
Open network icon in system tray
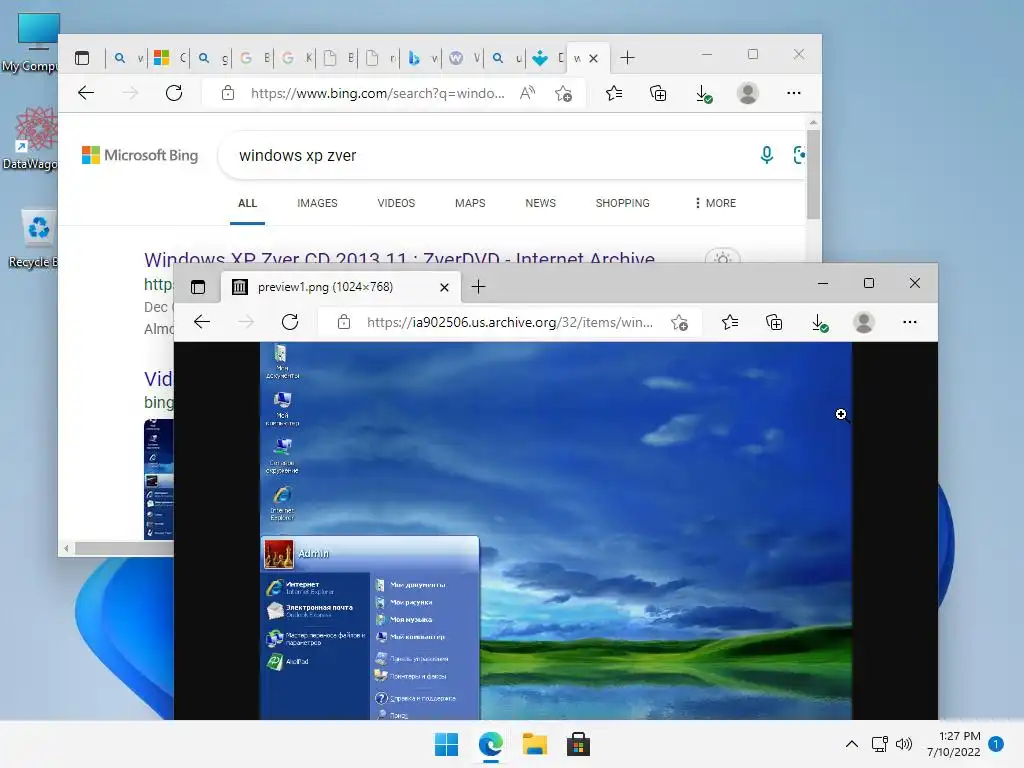[880, 744]
